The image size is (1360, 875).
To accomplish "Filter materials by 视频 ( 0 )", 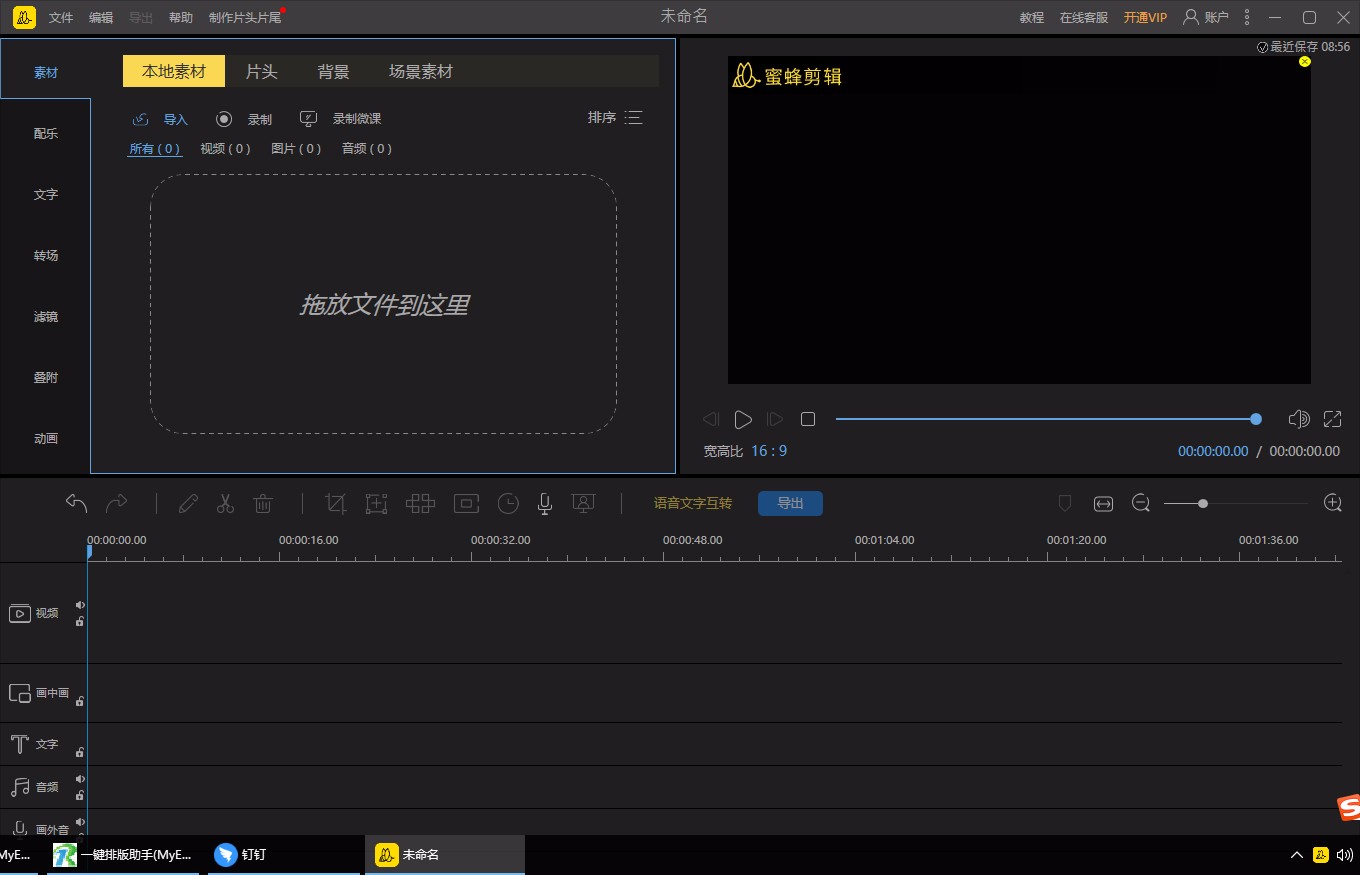I will [225, 149].
